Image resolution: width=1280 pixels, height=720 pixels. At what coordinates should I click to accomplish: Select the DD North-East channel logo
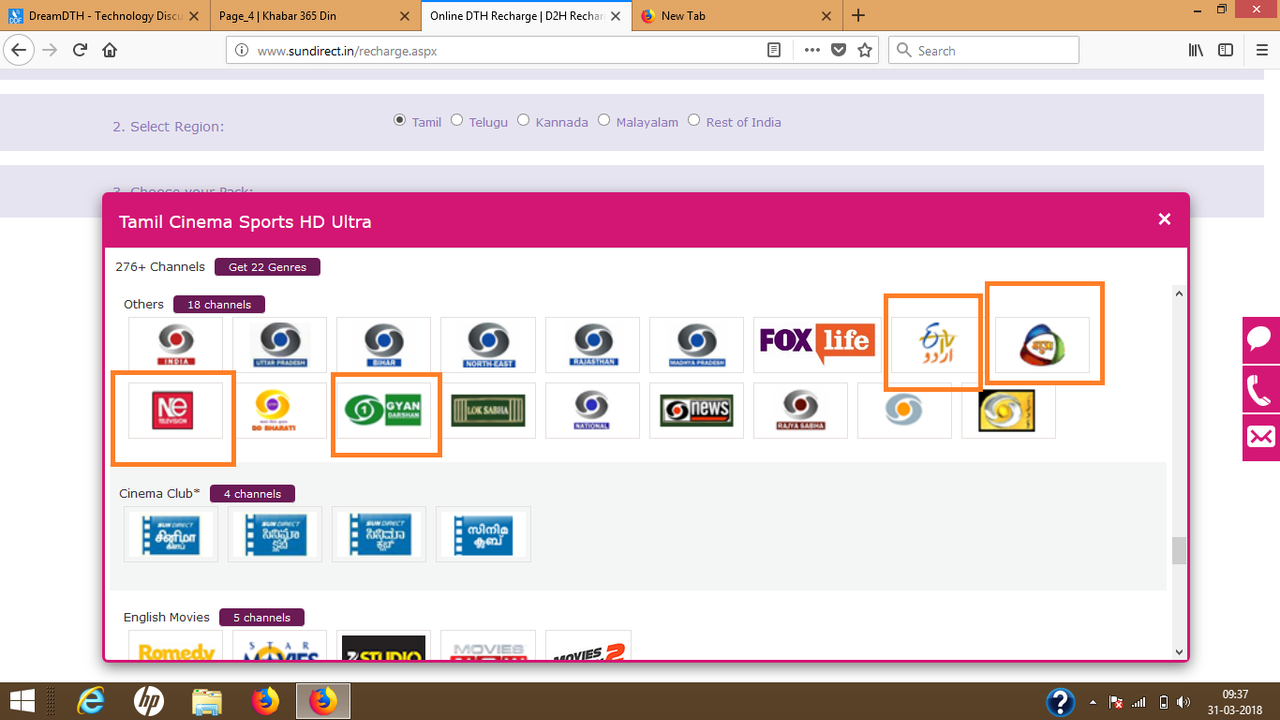(488, 345)
